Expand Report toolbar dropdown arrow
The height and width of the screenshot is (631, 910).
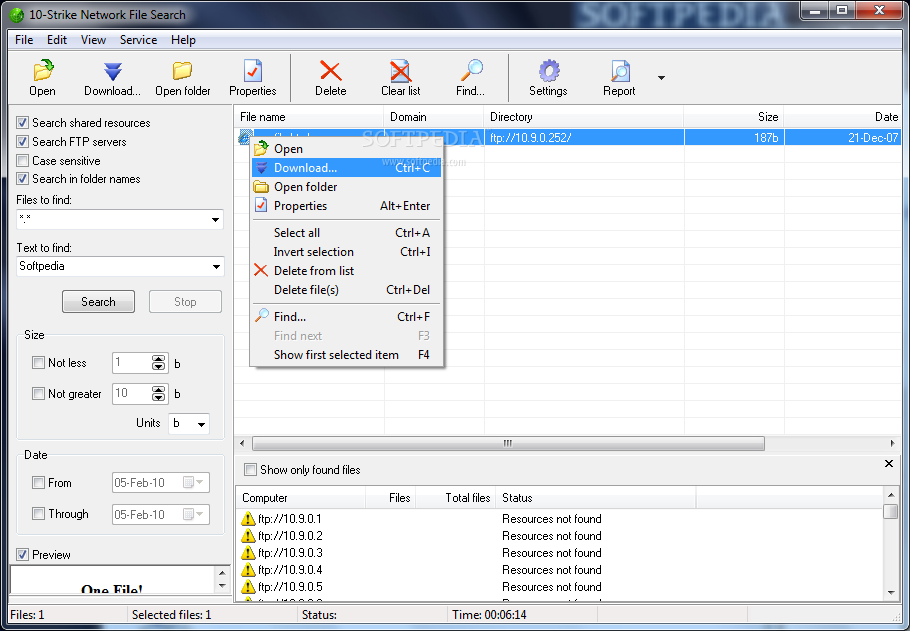[661, 77]
